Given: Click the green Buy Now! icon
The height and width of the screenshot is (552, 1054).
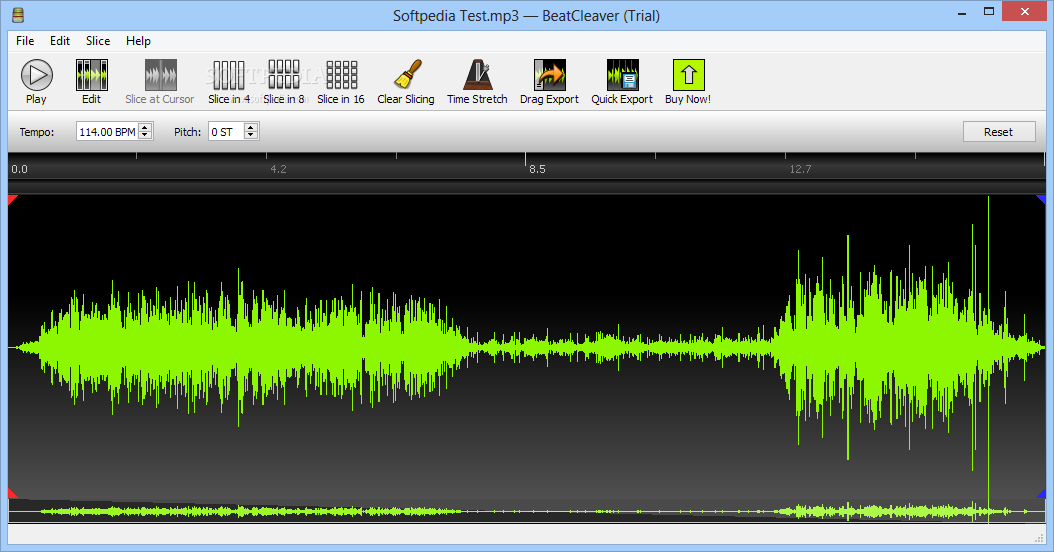Looking at the screenshot, I should click(688, 75).
